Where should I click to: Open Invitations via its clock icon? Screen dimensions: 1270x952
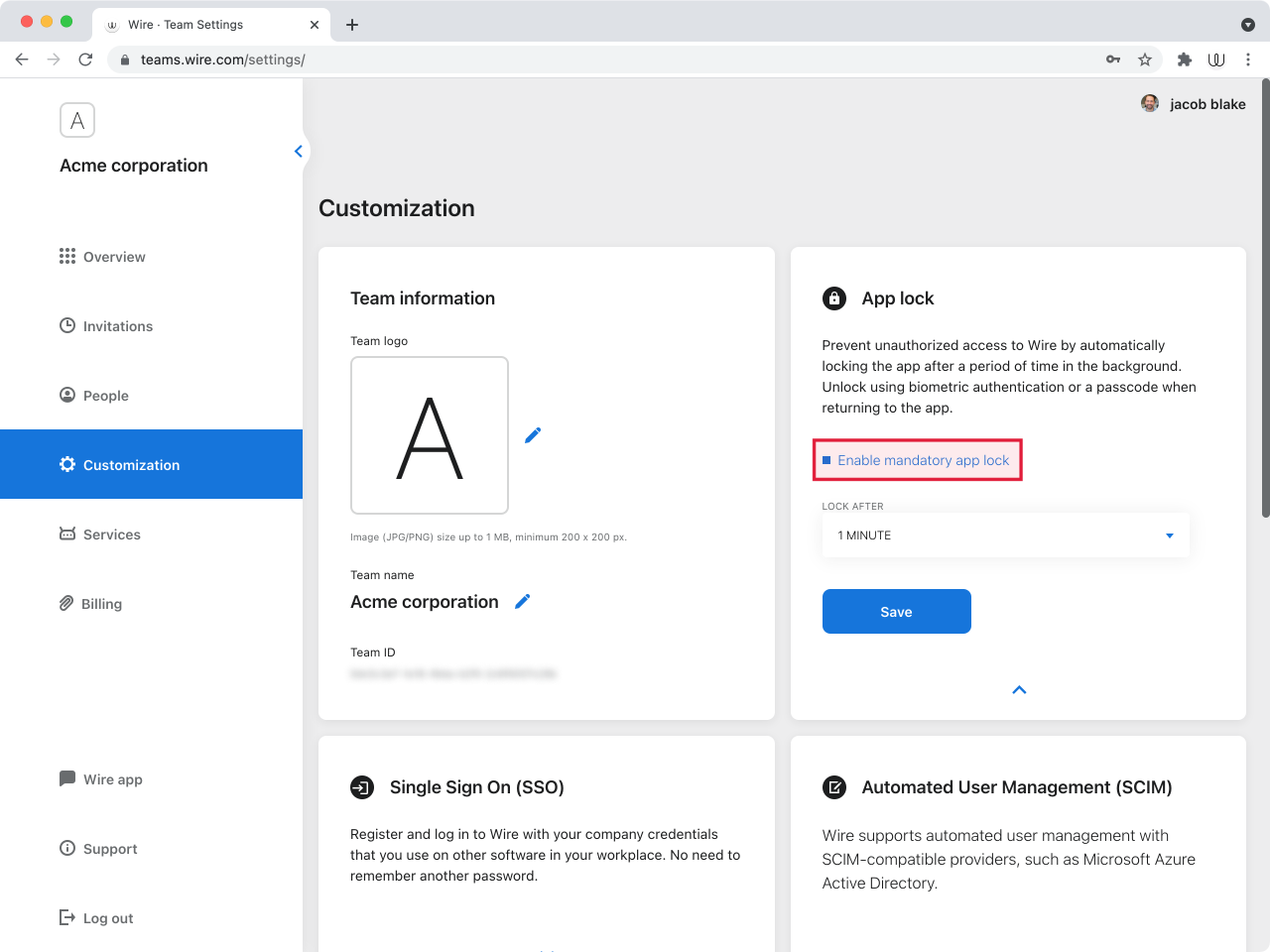pos(67,325)
